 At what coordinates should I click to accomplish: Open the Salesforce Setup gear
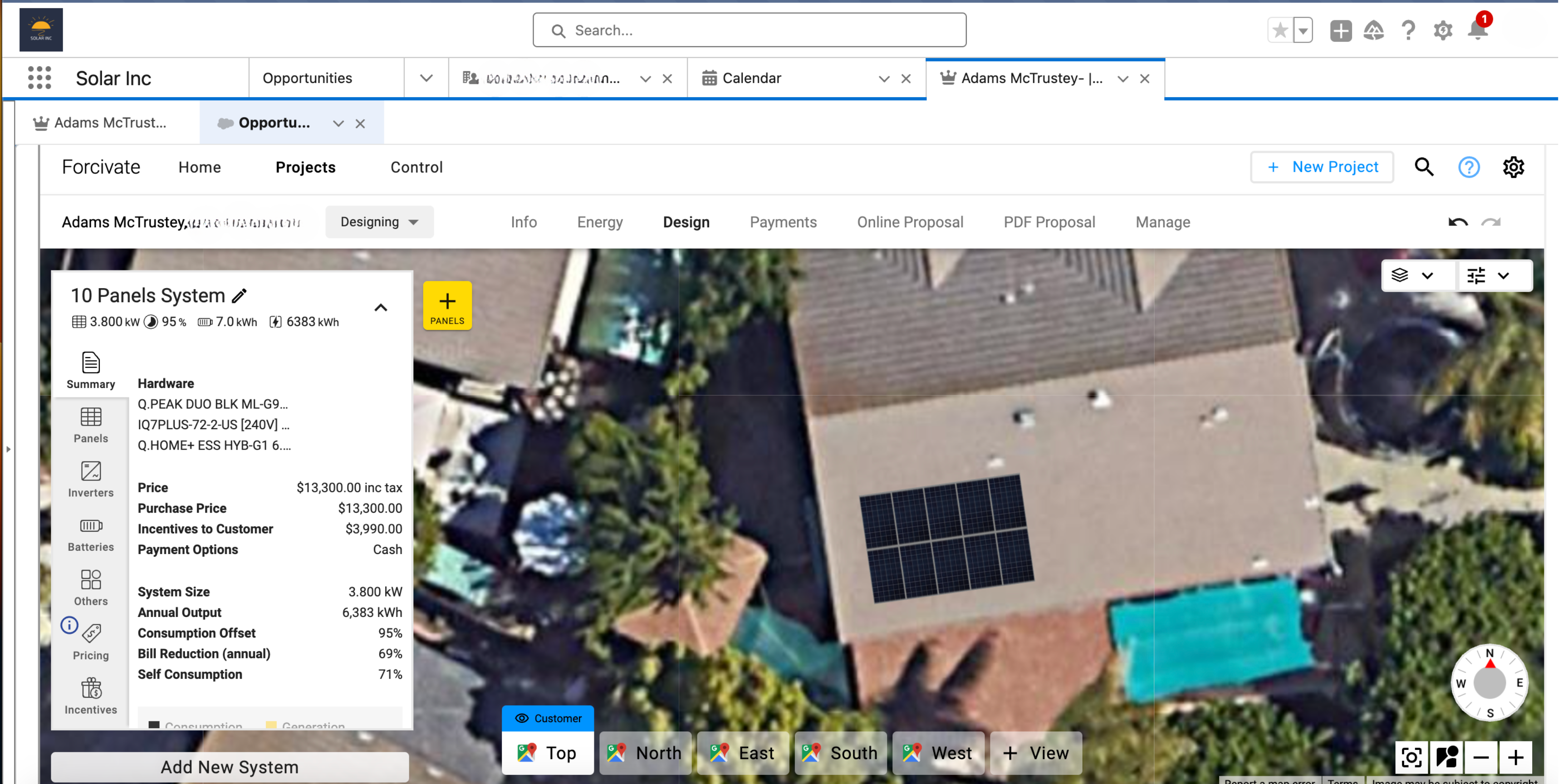1443,30
